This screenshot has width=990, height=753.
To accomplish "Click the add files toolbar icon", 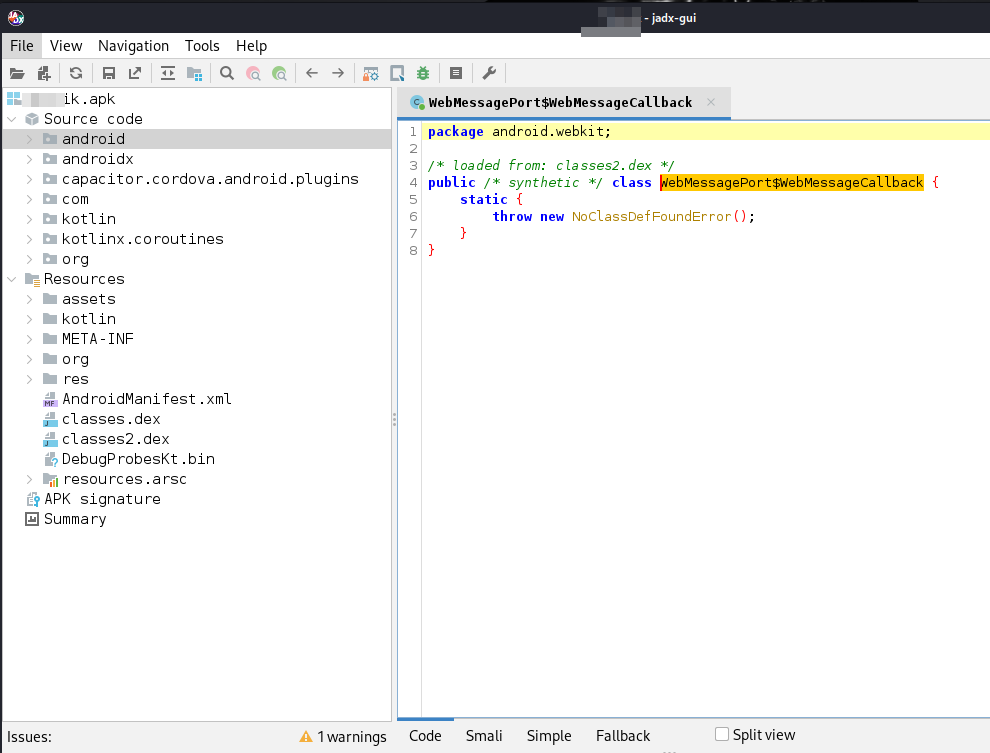I will click(x=43, y=73).
